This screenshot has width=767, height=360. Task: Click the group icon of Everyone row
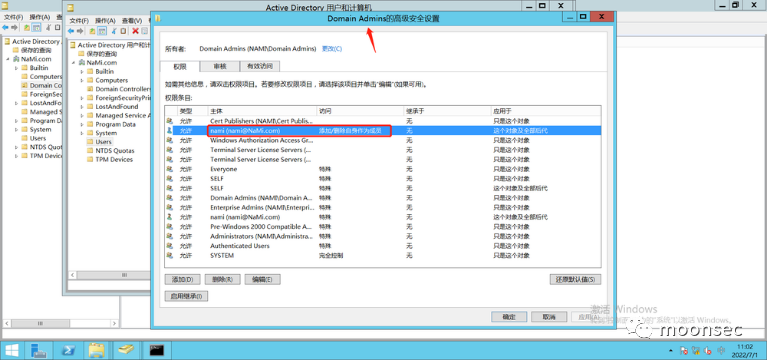[170, 169]
